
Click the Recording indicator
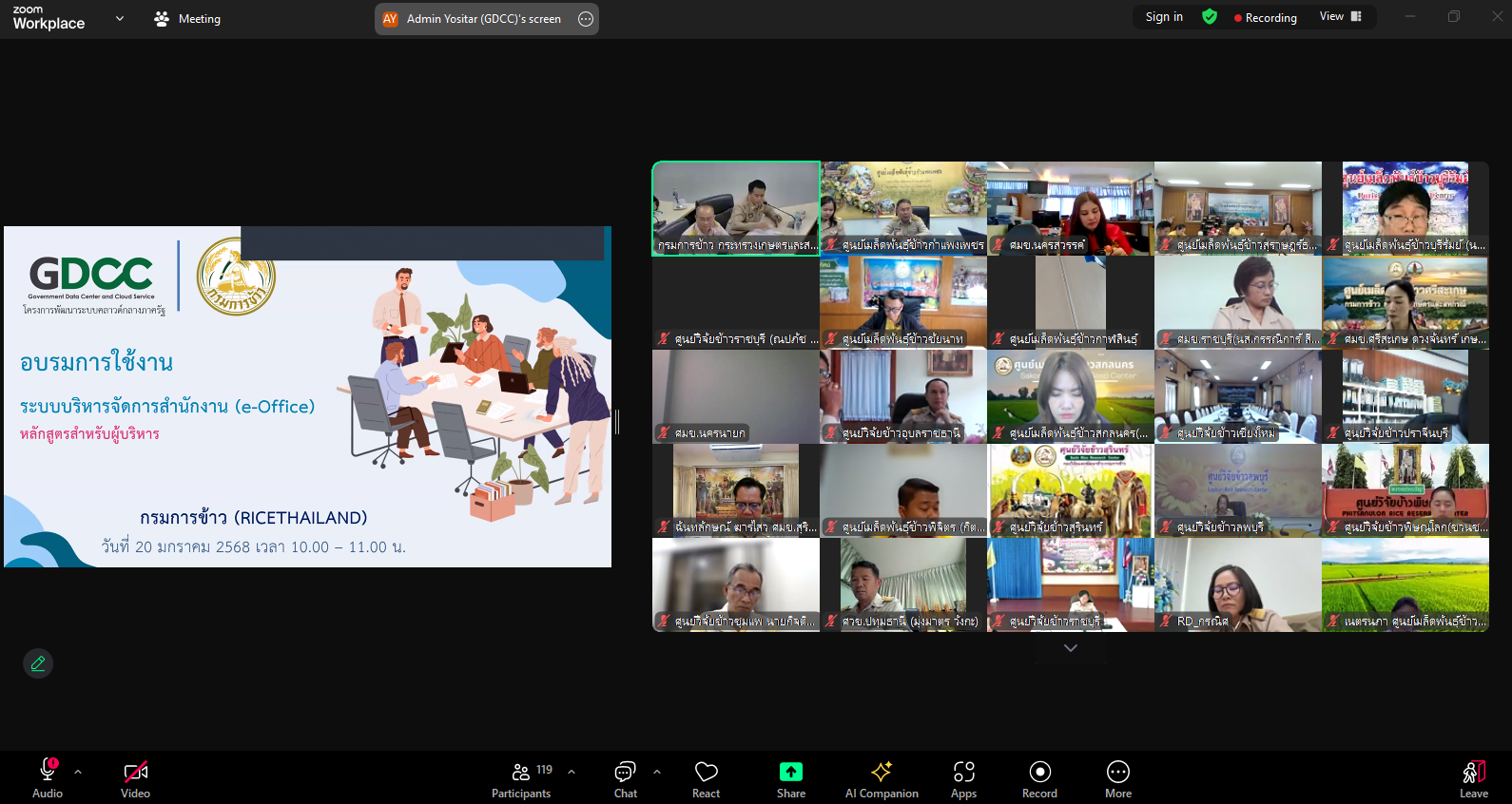[1265, 18]
